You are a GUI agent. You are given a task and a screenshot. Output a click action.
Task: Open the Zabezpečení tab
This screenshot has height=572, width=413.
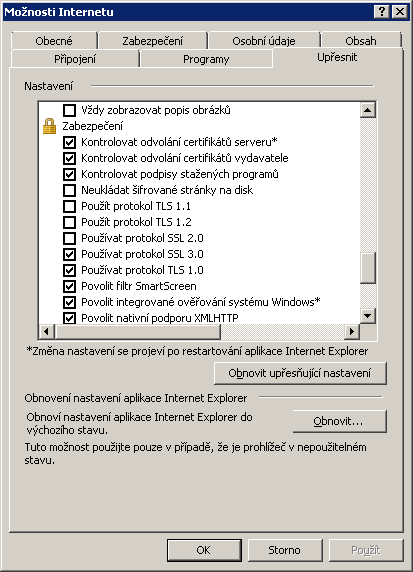(153, 41)
